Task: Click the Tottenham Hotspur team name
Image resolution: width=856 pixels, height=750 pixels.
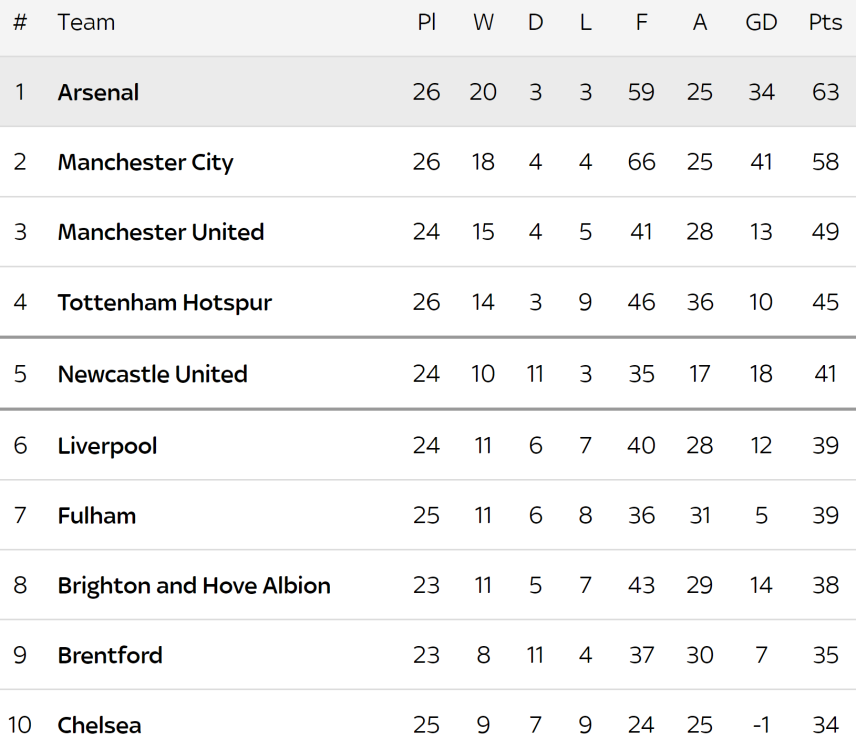Action: [x=165, y=302]
